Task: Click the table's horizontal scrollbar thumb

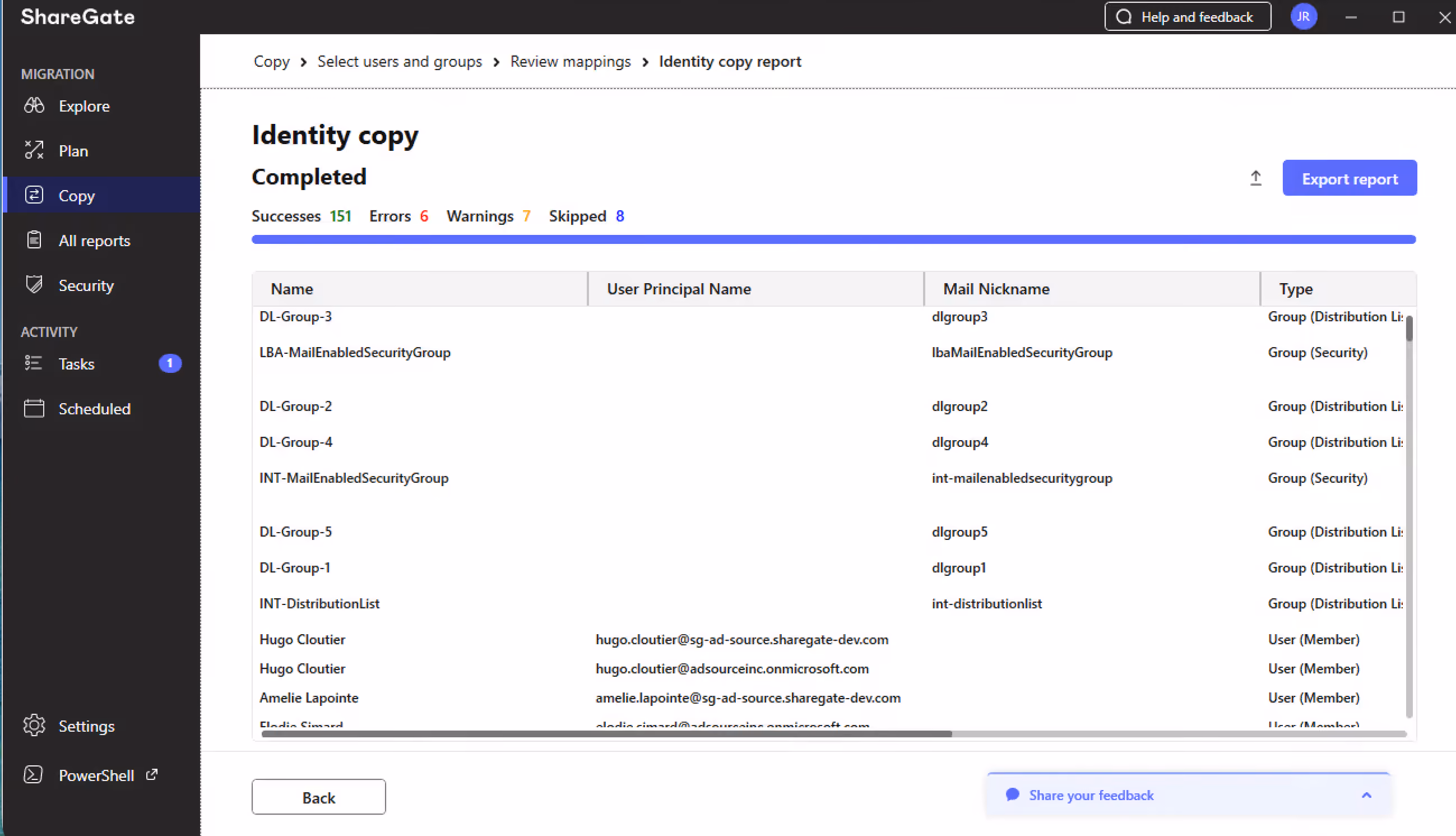Action: (x=606, y=734)
